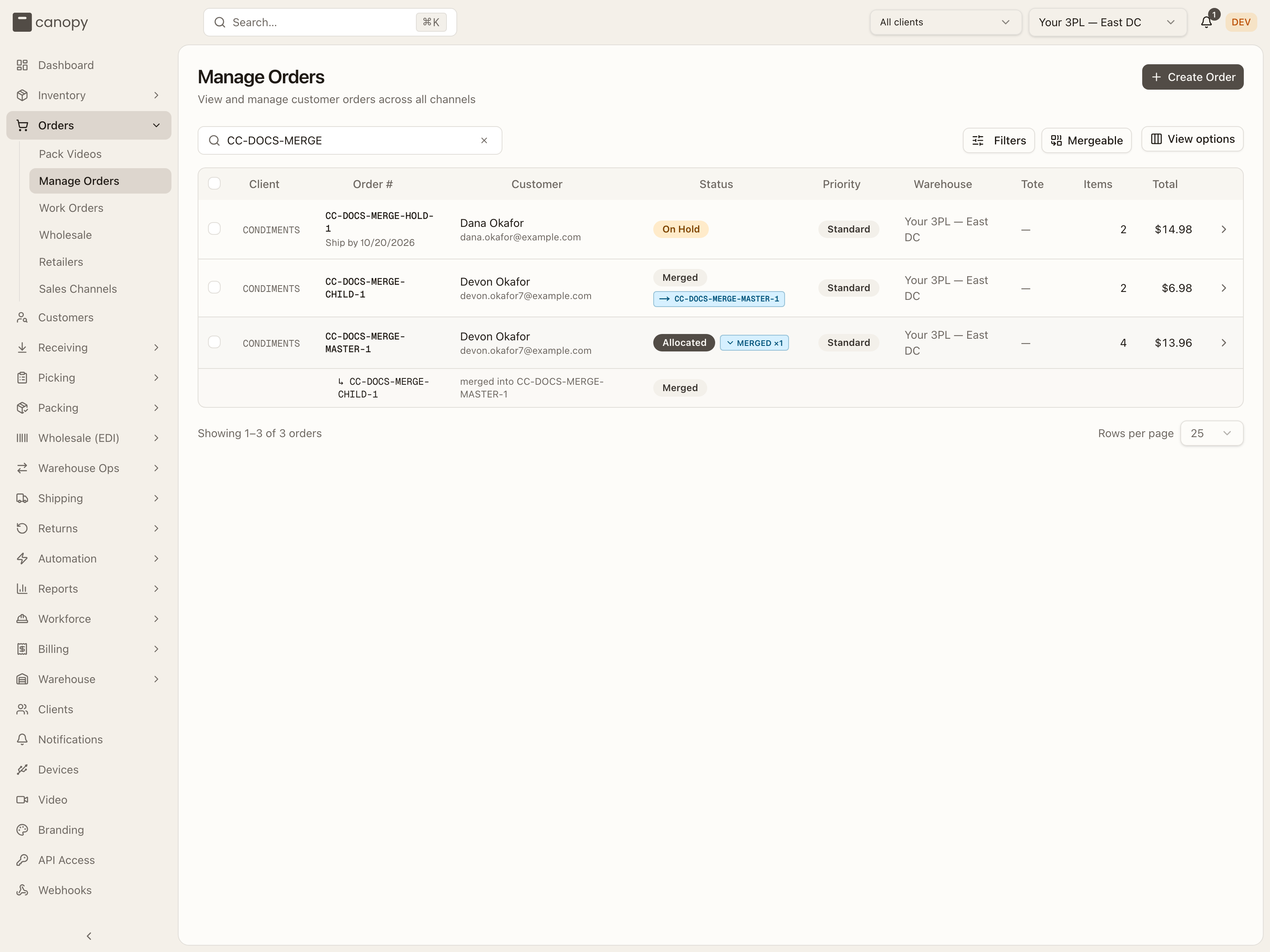
Task: Open row arrow for CC-DOCS-MERGE-HOLD-1 order
Action: point(1224,229)
